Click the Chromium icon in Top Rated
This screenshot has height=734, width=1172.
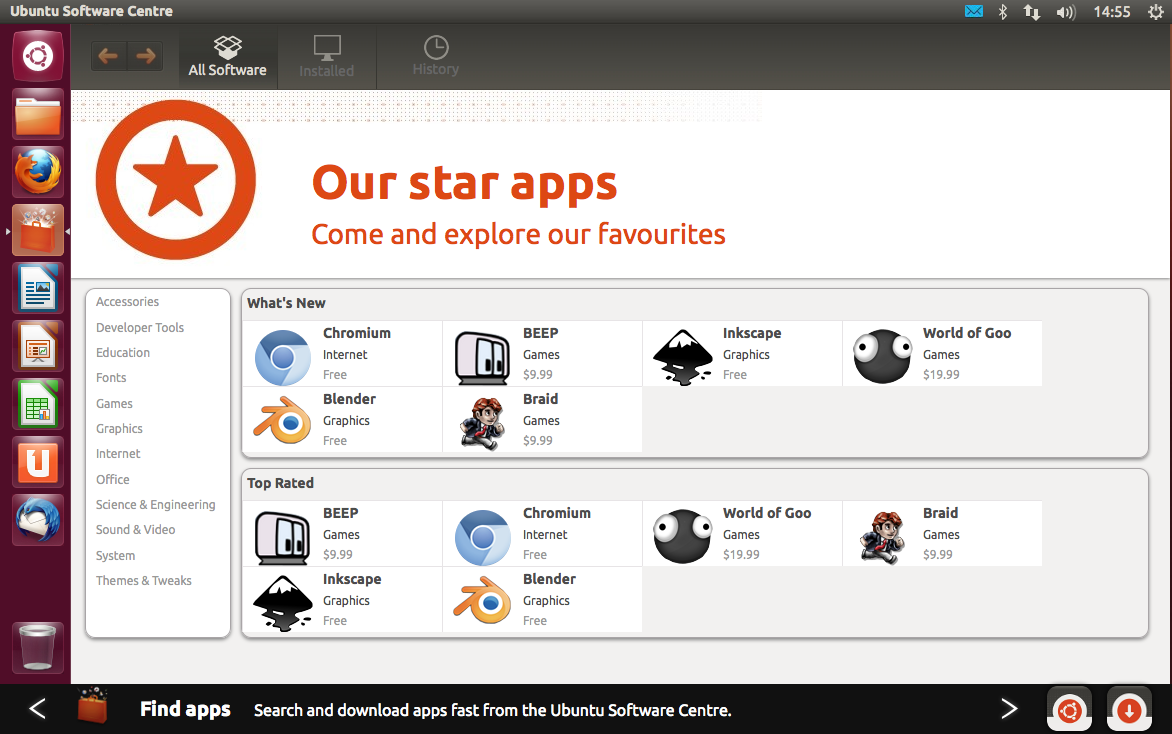[x=482, y=537]
